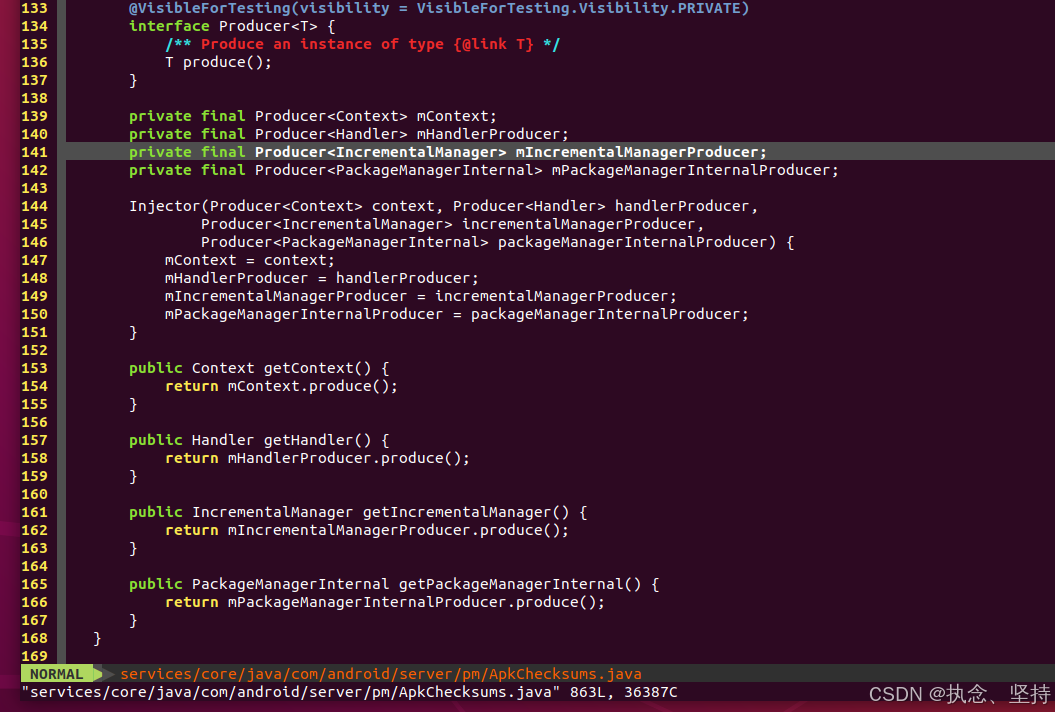1055x712 pixels.
Task: Click closing brace on line 168
Action: click(x=97, y=638)
